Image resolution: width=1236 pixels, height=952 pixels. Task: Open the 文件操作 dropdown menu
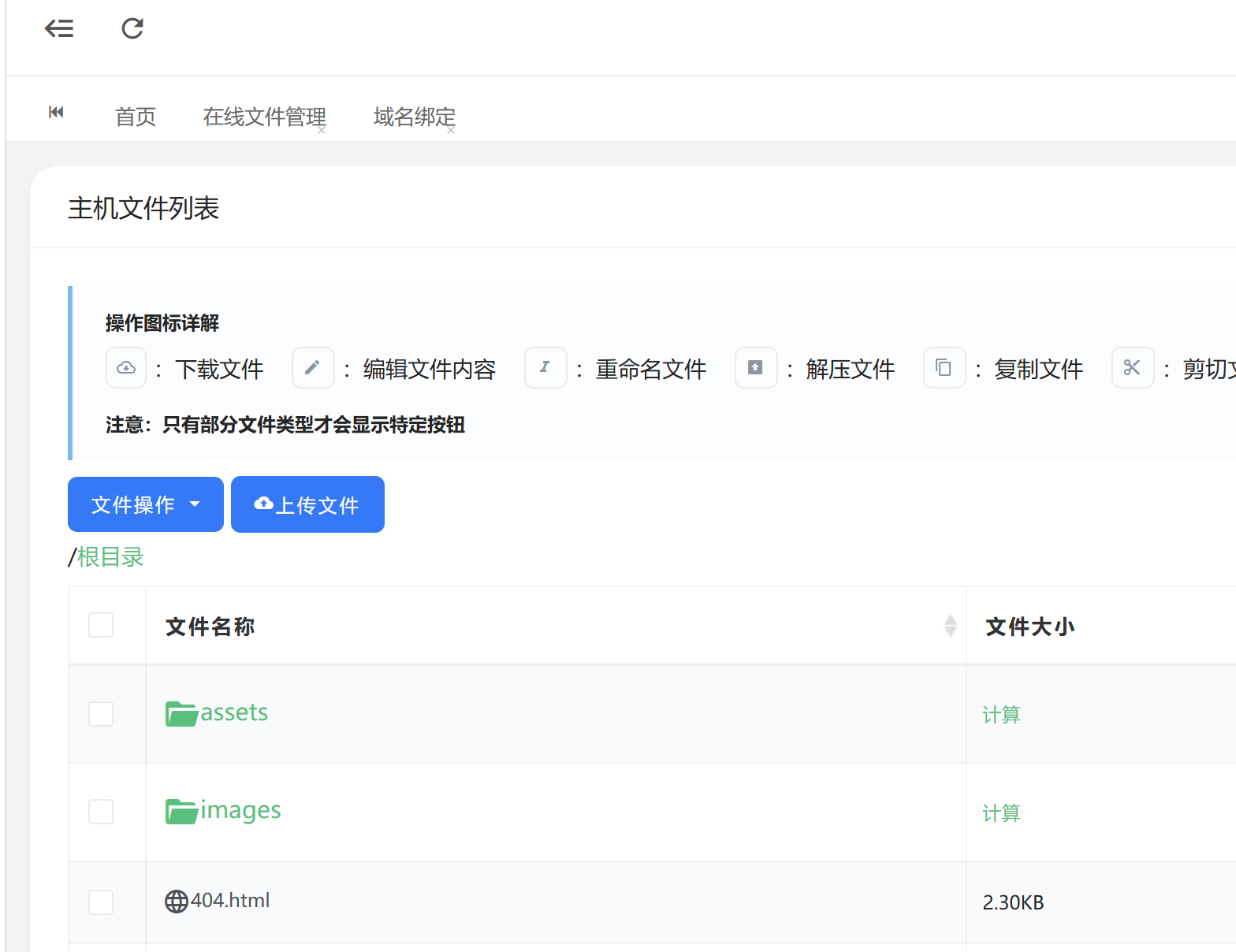point(146,504)
